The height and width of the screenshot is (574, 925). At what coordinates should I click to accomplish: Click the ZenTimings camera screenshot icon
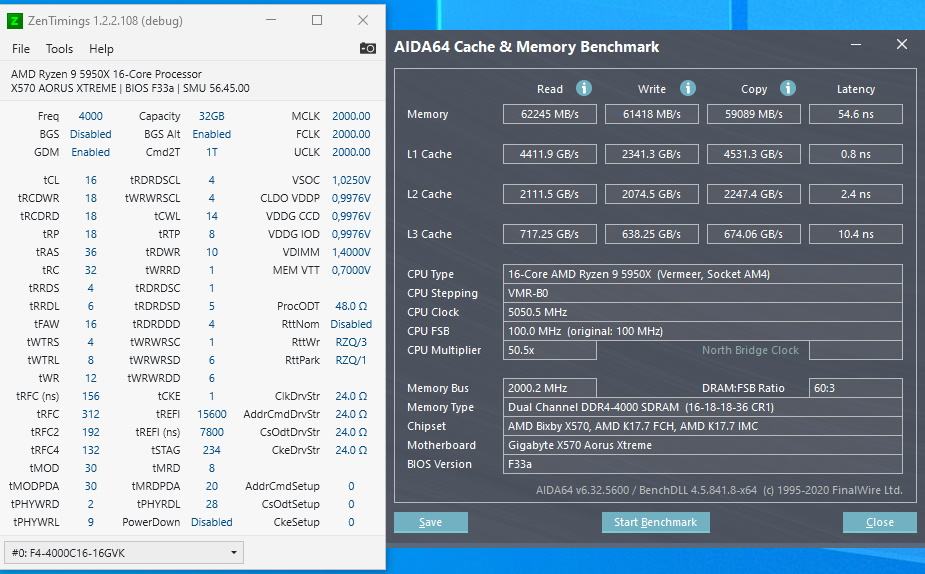tap(368, 48)
